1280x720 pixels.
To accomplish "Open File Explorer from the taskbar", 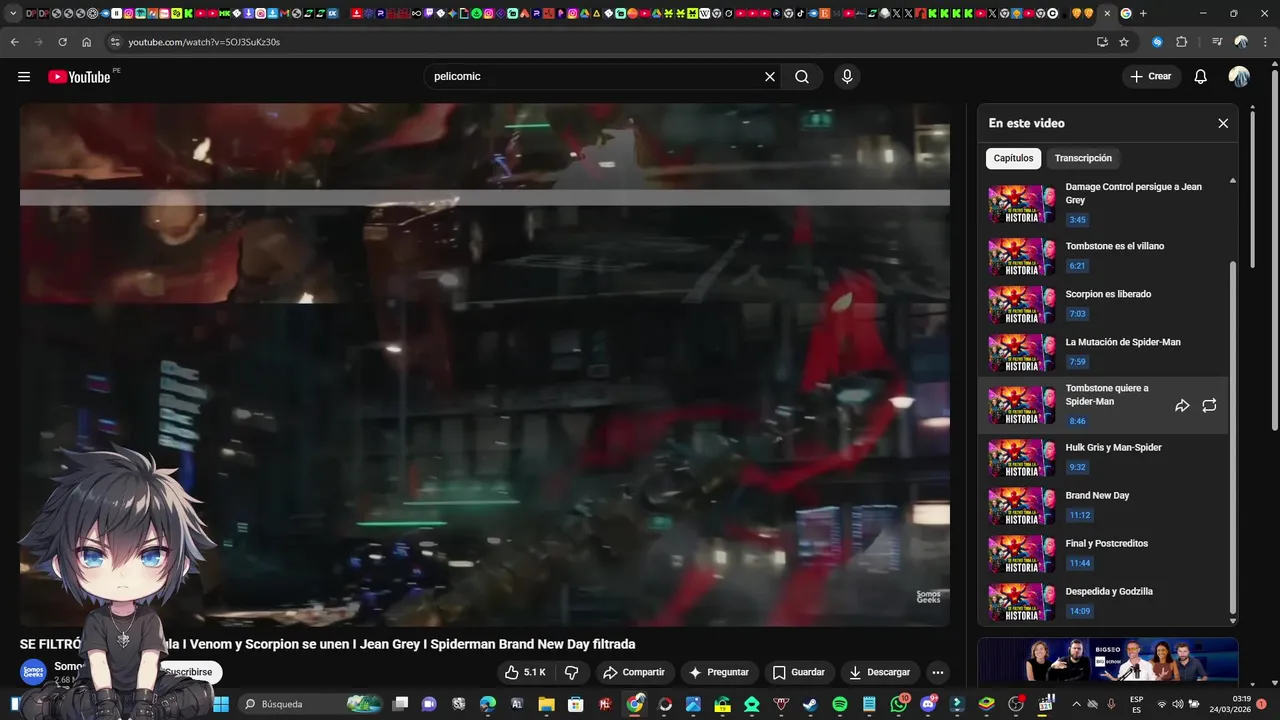I will 546,704.
